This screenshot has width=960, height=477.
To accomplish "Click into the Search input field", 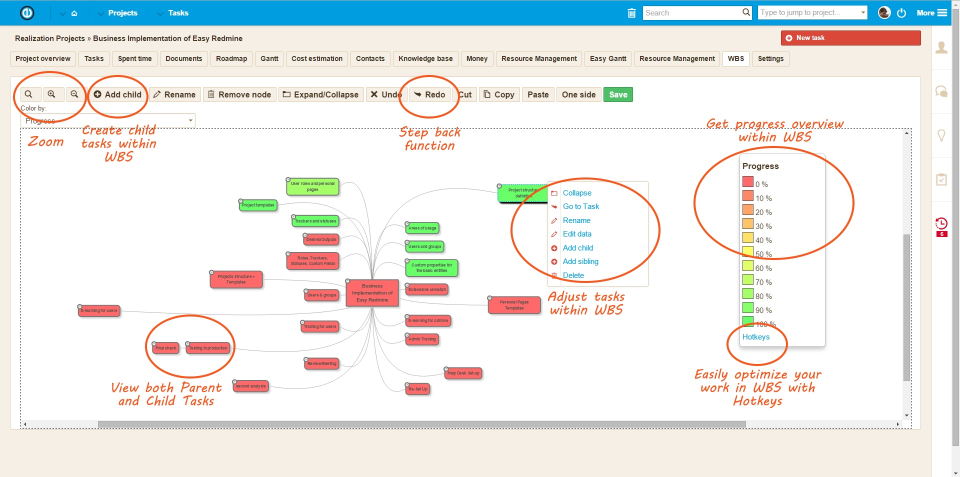I will [x=692, y=12].
